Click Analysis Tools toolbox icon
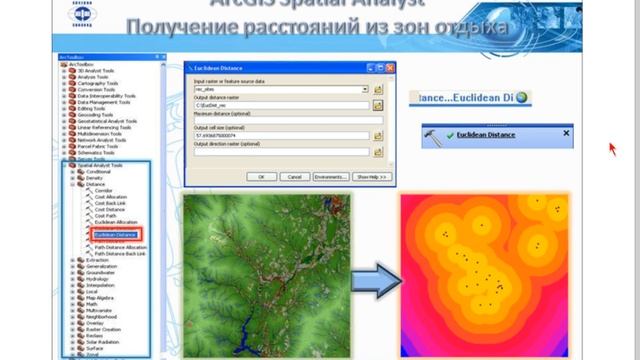640x360 pixels. [x=72, y=77]
